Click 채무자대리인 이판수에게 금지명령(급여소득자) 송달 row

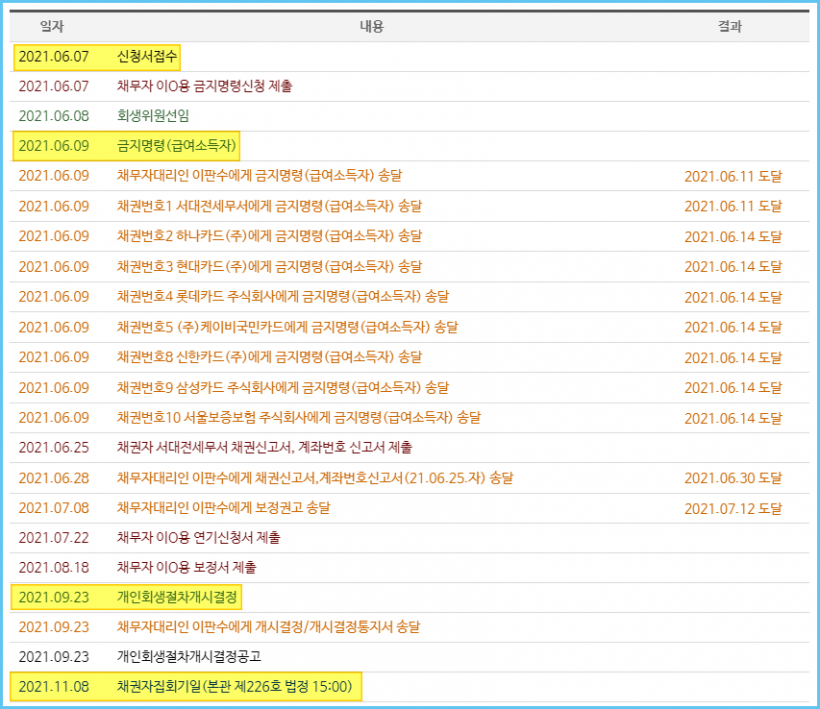[259, 176]
